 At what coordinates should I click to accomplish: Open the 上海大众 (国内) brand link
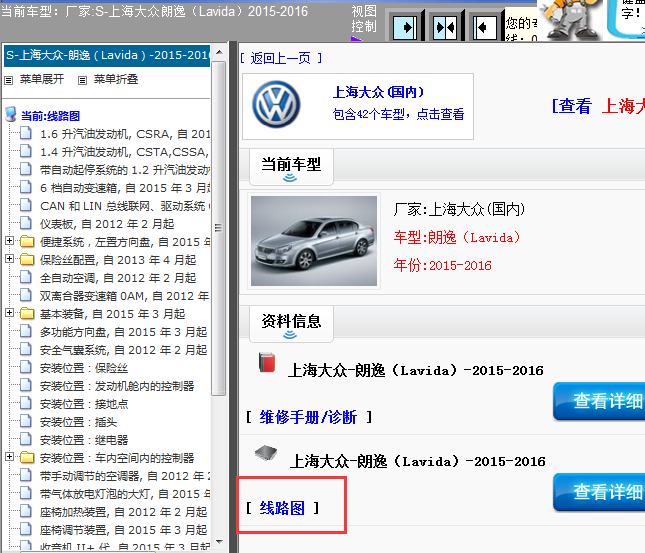click(378, 92)
